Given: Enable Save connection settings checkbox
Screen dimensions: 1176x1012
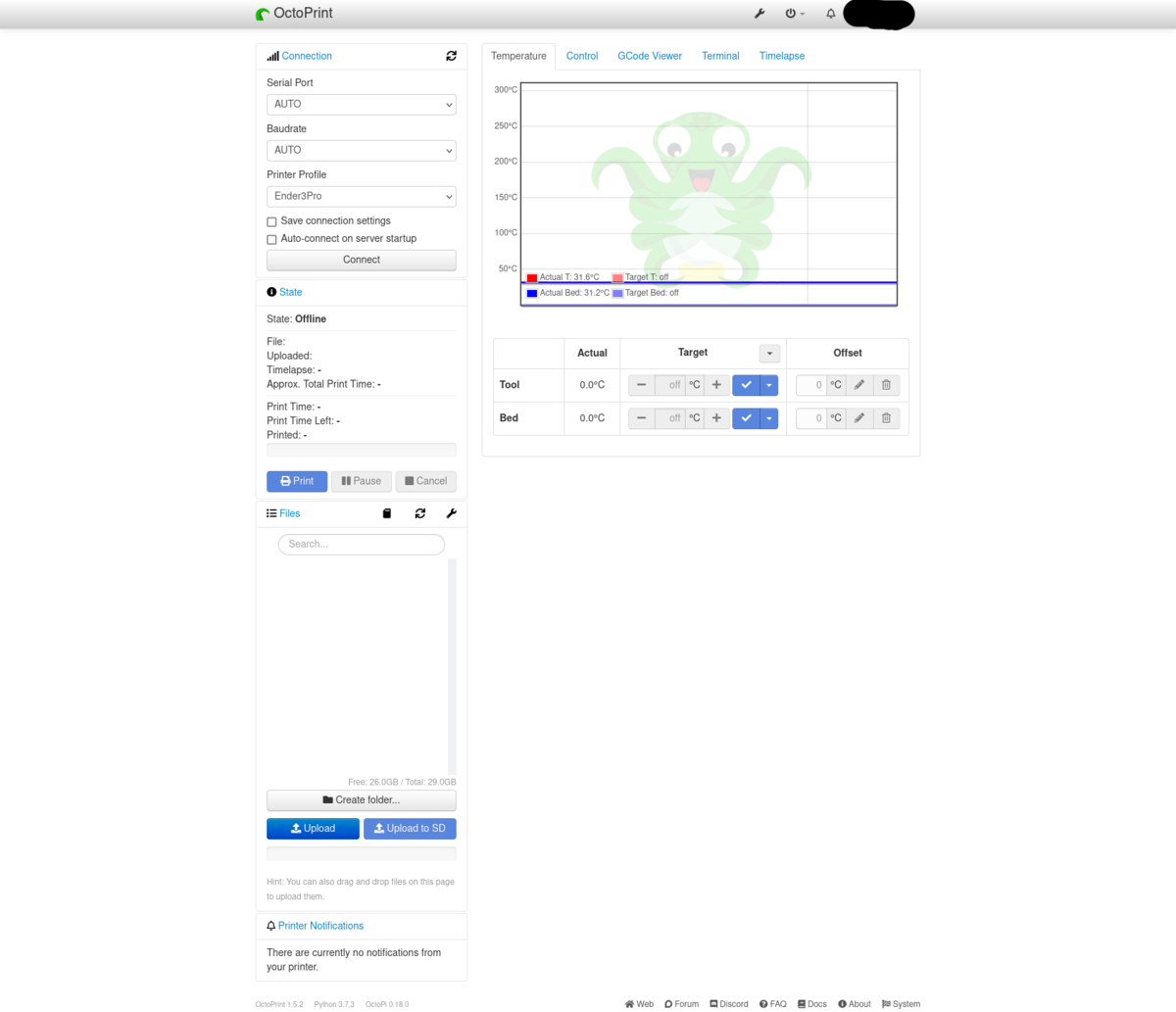Looking at the screenshot, I should [x=271, y=221].
